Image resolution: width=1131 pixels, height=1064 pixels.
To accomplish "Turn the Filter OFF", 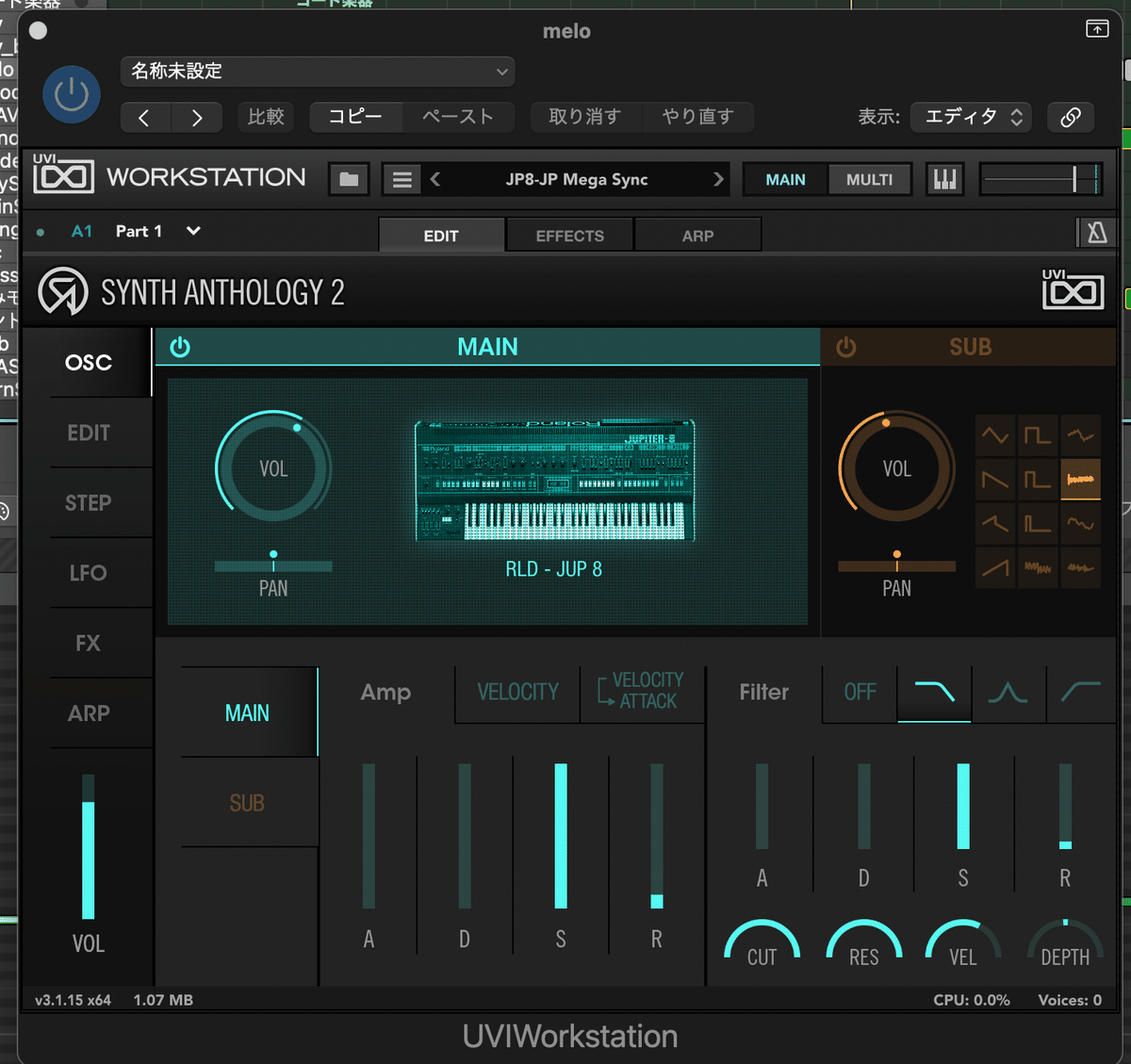I will pos(860,693).
